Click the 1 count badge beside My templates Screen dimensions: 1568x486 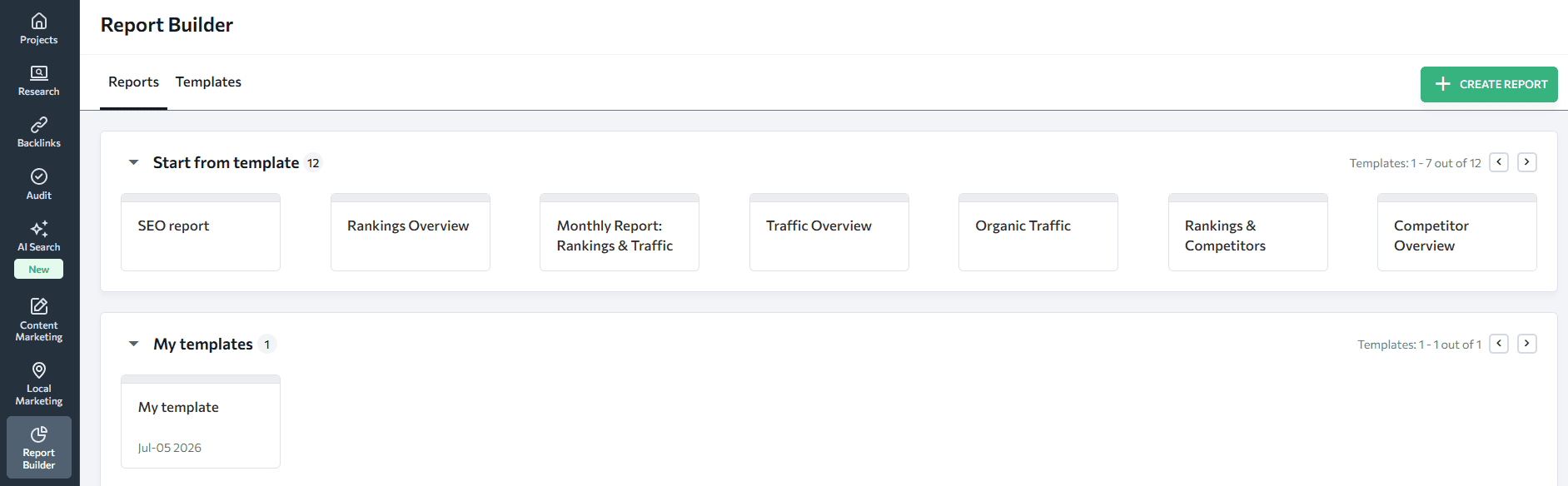267,345
